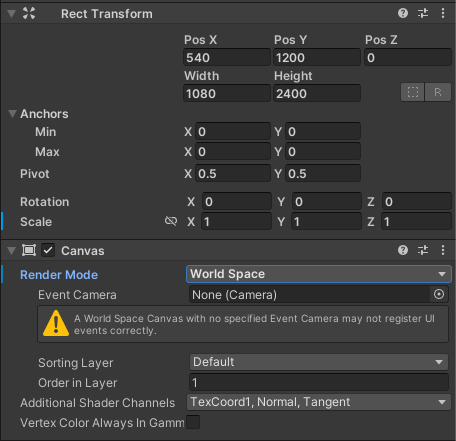456x441 pixels.
Task: Click the Pos Y field
Action: click(317, 57)
